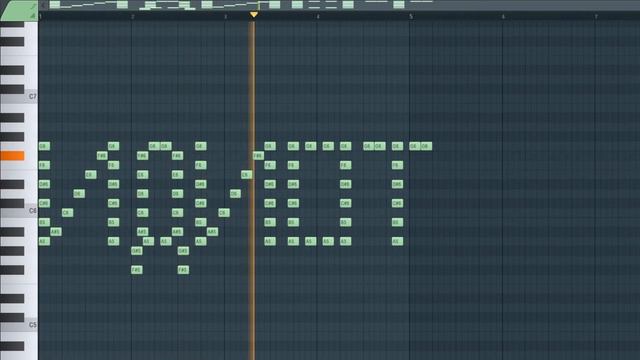Click the C#7 black key just above C7
Viewport: 640px width, 360px height.
click(12, 89)
